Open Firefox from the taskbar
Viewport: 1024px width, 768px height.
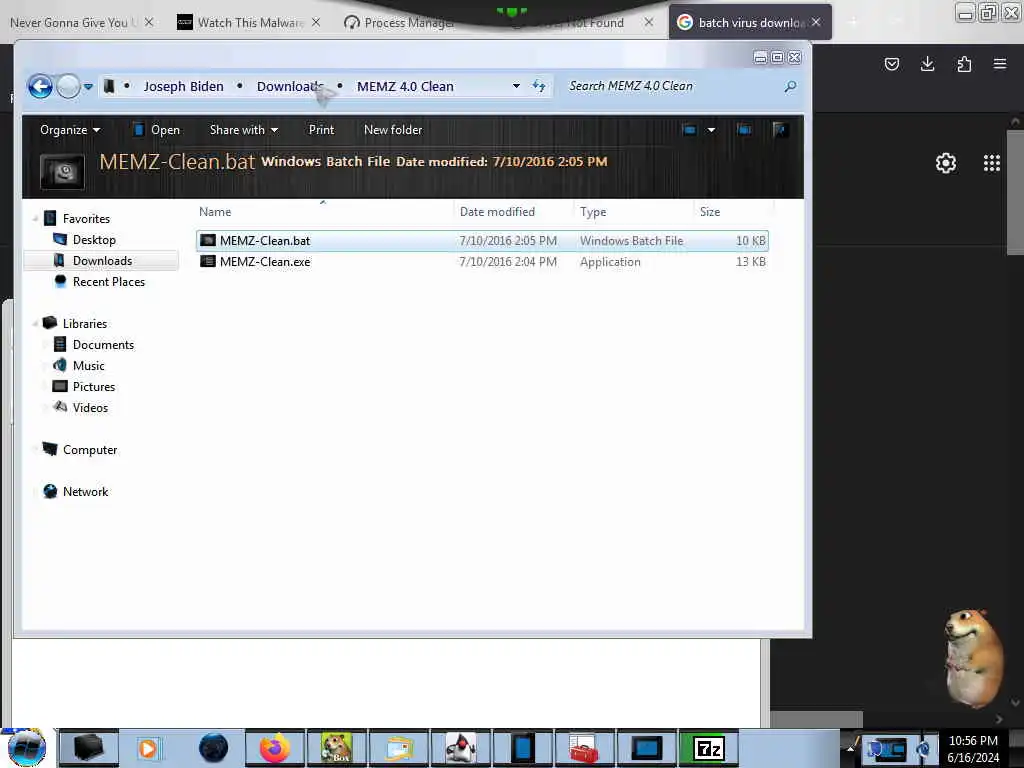point(275,748)
